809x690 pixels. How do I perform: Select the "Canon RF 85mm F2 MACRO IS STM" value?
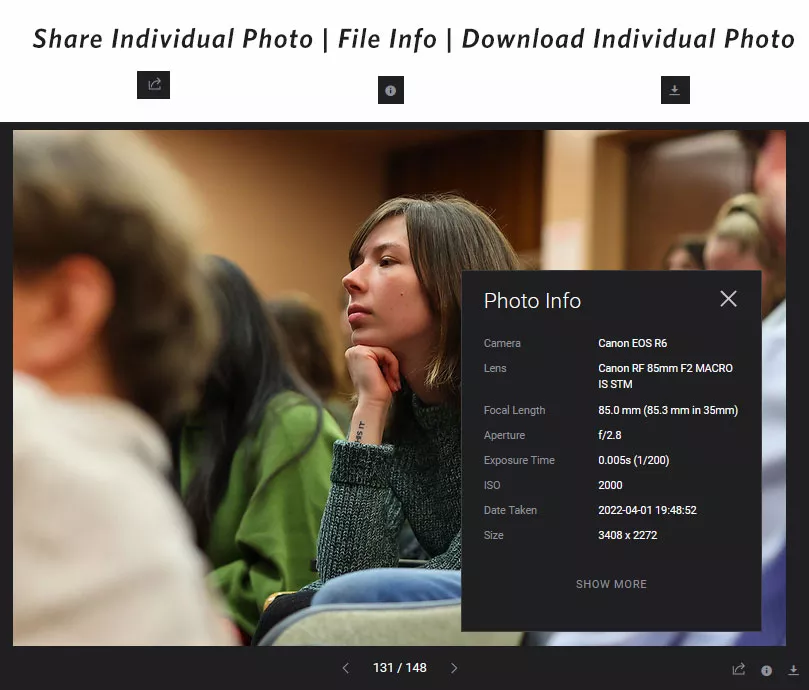666,376
